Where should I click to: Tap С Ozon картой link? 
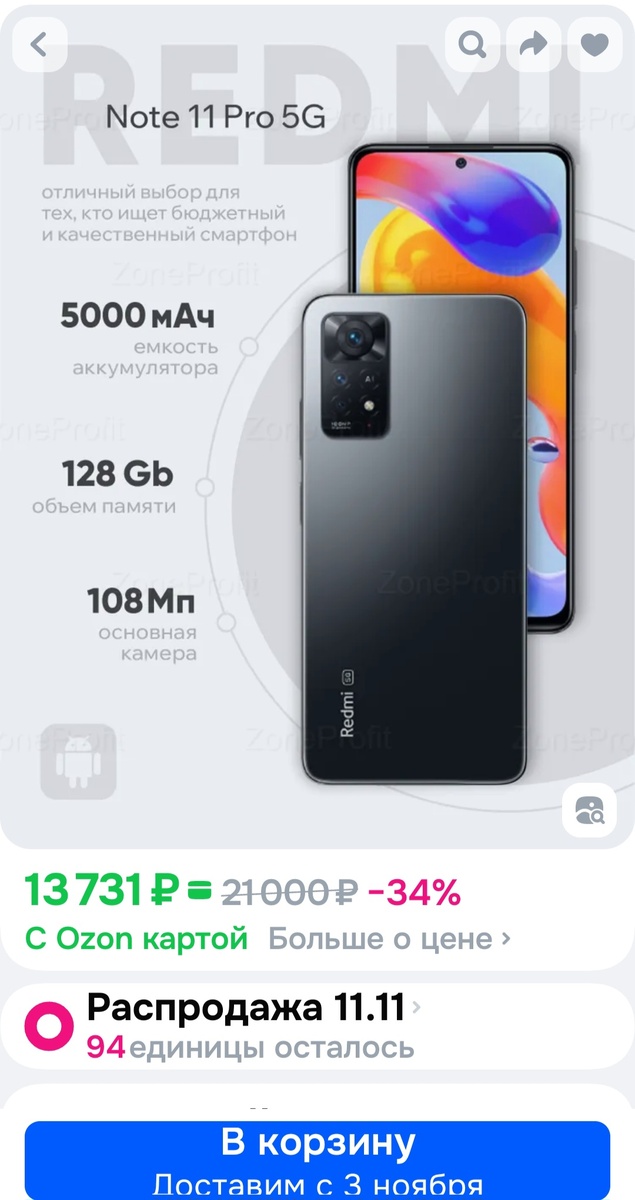click(x=137, y=939)
